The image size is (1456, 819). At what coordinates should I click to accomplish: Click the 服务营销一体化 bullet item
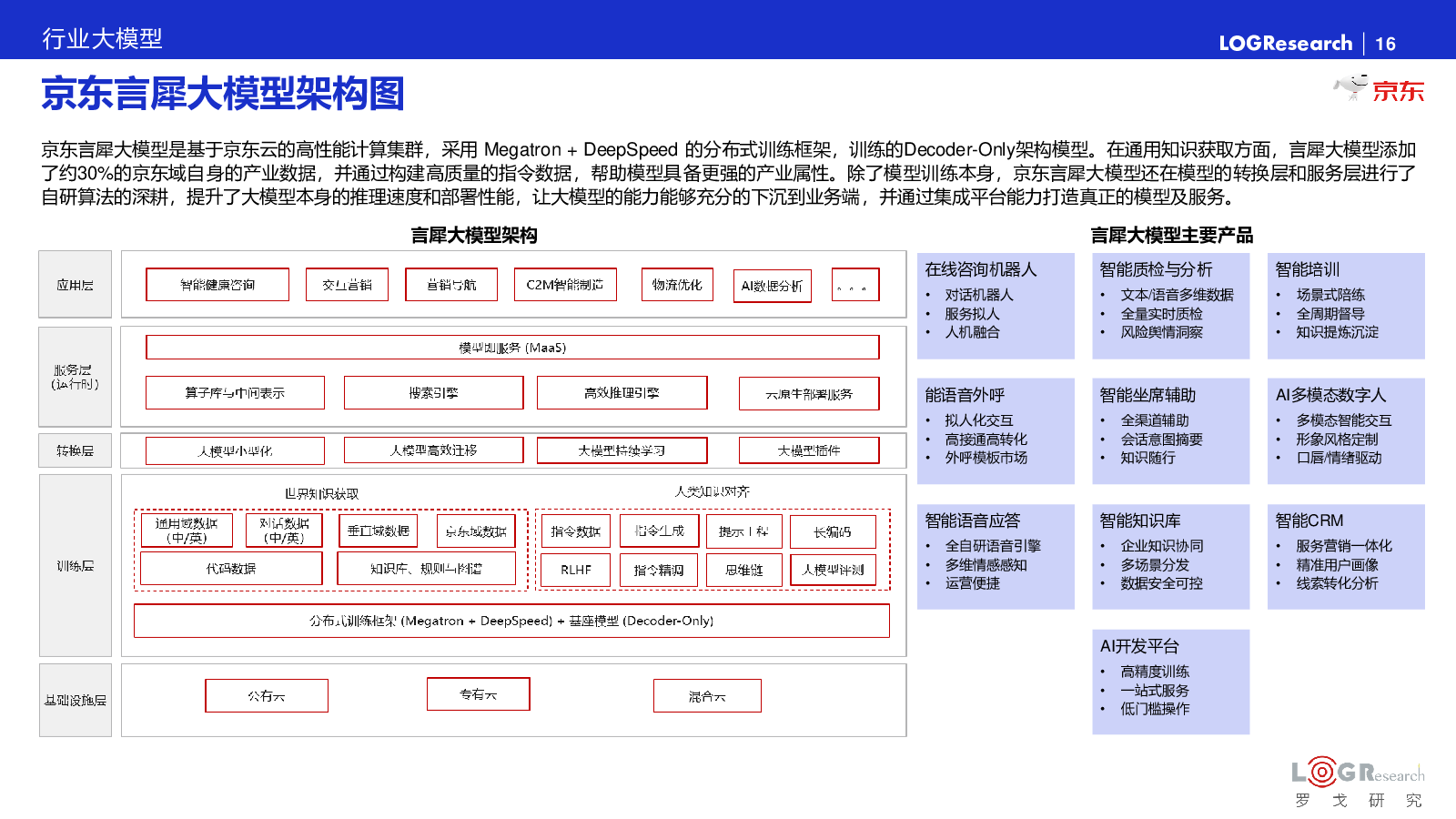(1344, 546)
